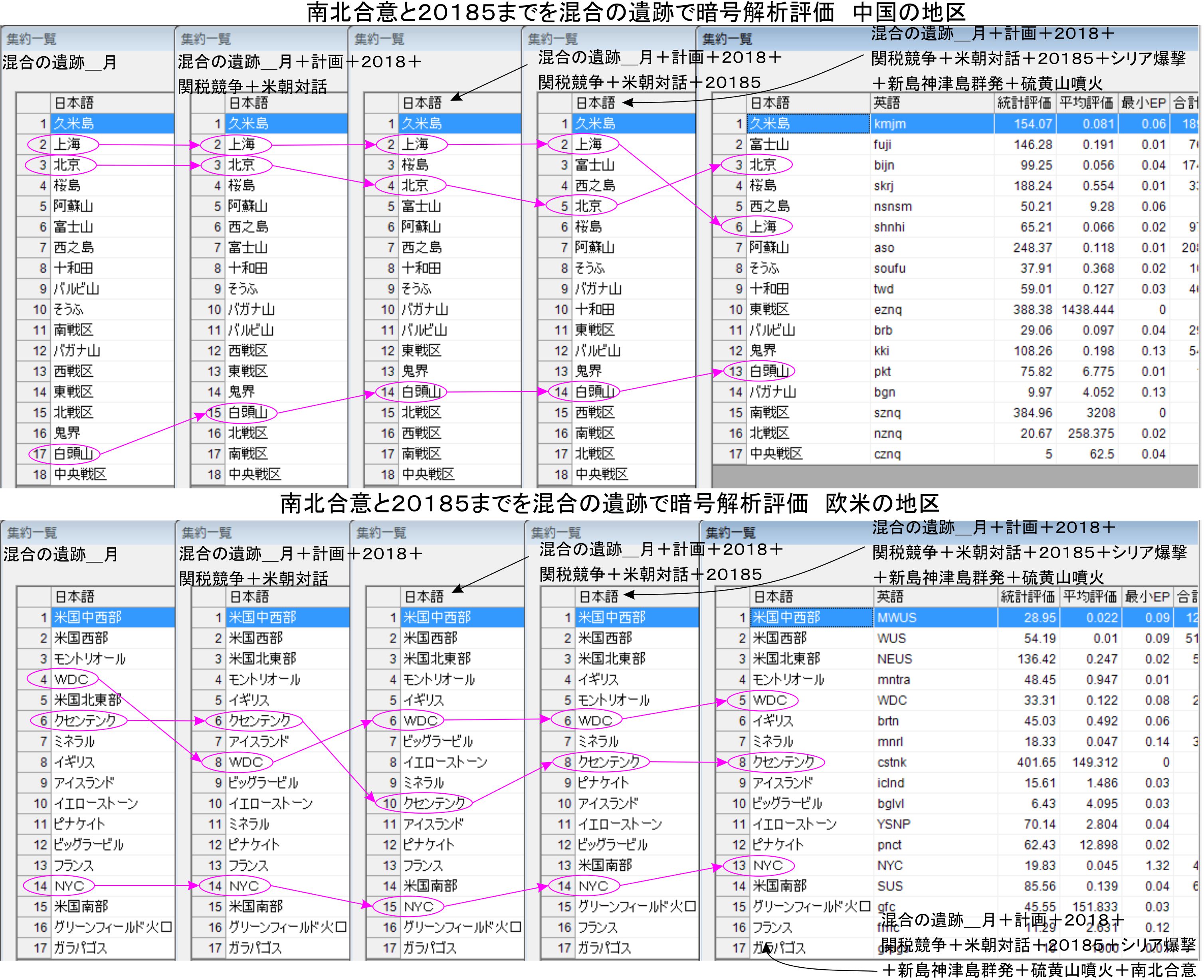Click 平均評価 column header in top table

(1086, 103)
